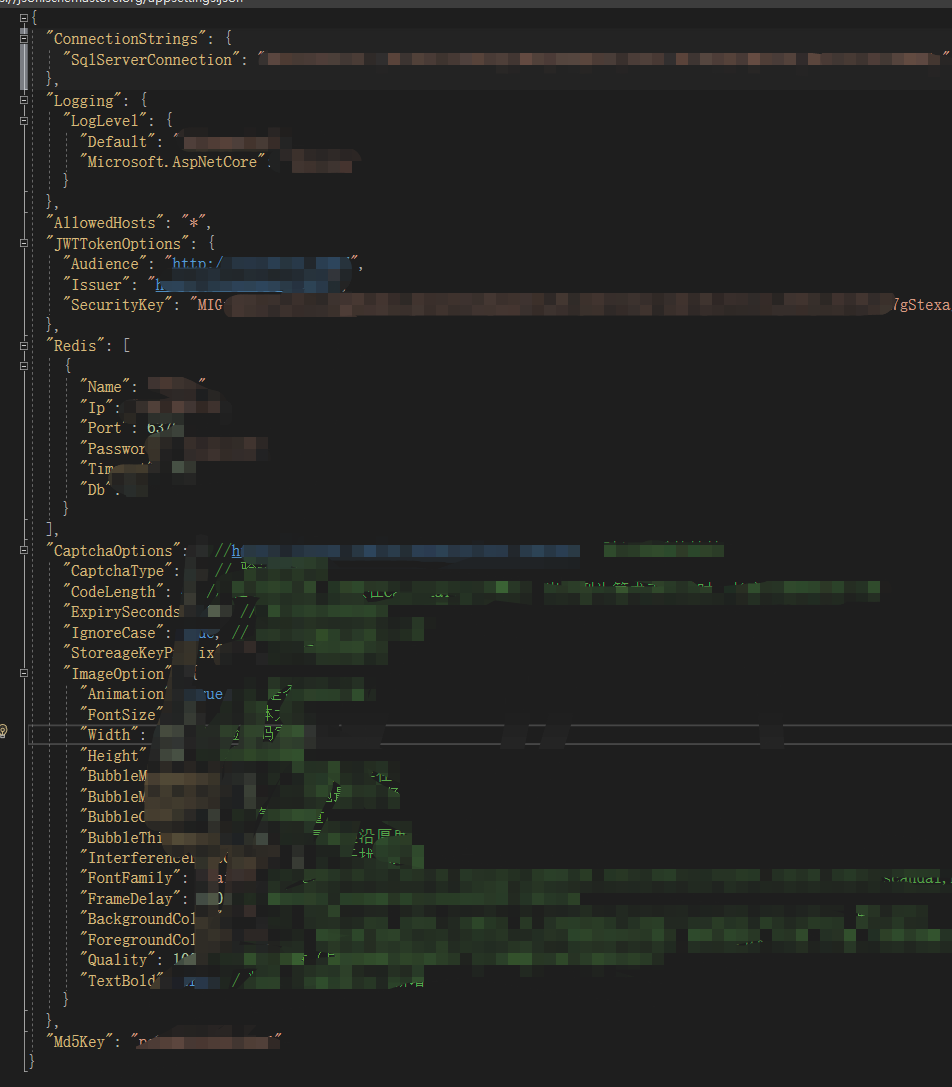Click the "IgnoreCase" key
The width and height of the screenshot is (952, 1087).
pos(113,633)
